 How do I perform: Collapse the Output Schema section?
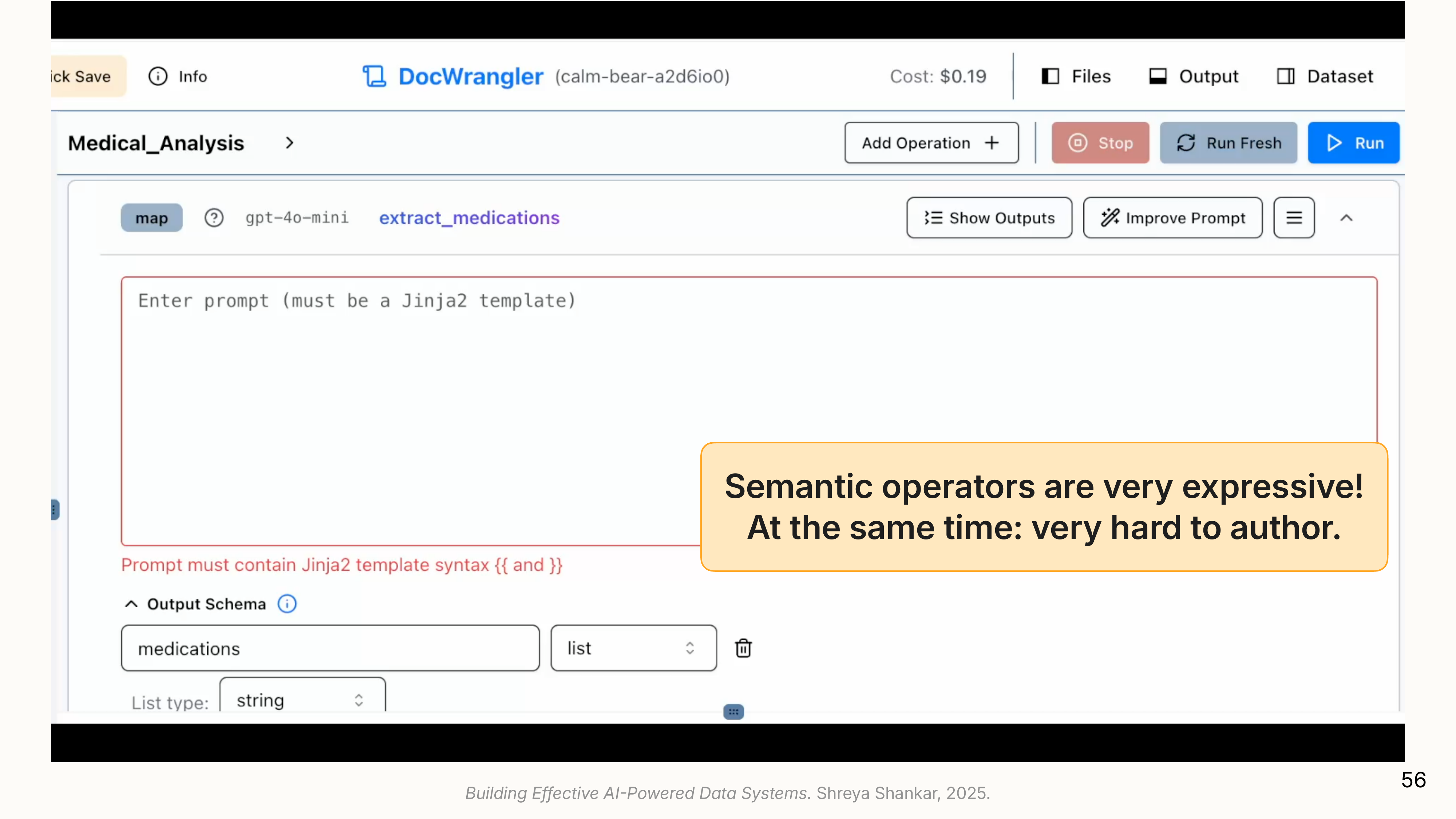click(131, 604)
